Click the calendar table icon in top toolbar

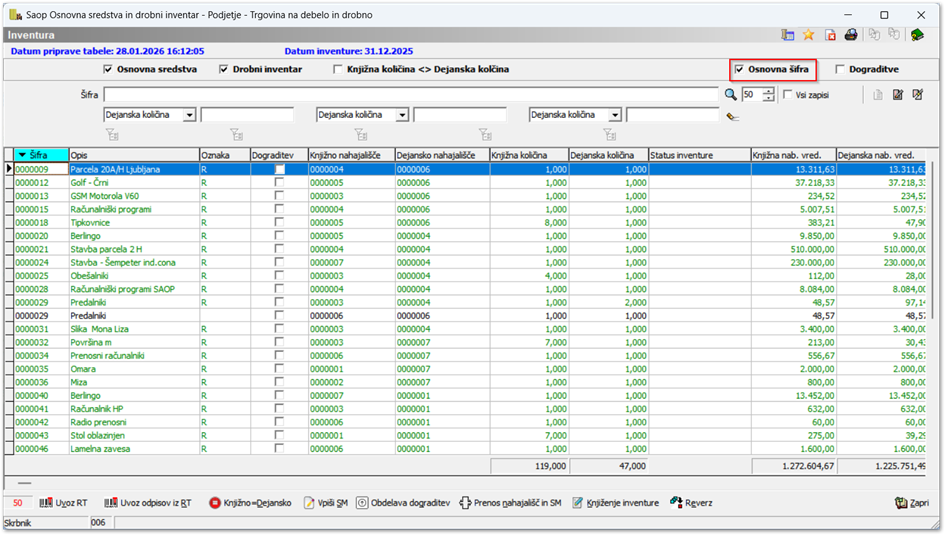(788, 35)
